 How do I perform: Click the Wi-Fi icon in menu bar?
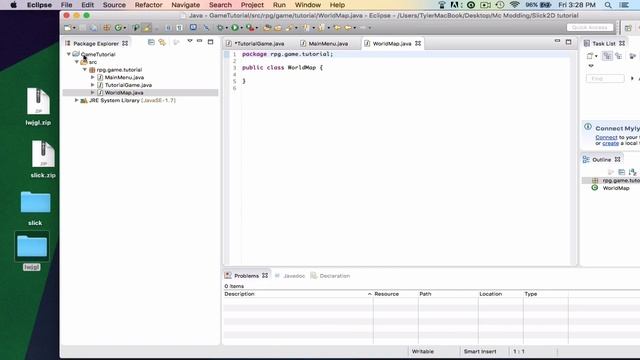[514, 5]
